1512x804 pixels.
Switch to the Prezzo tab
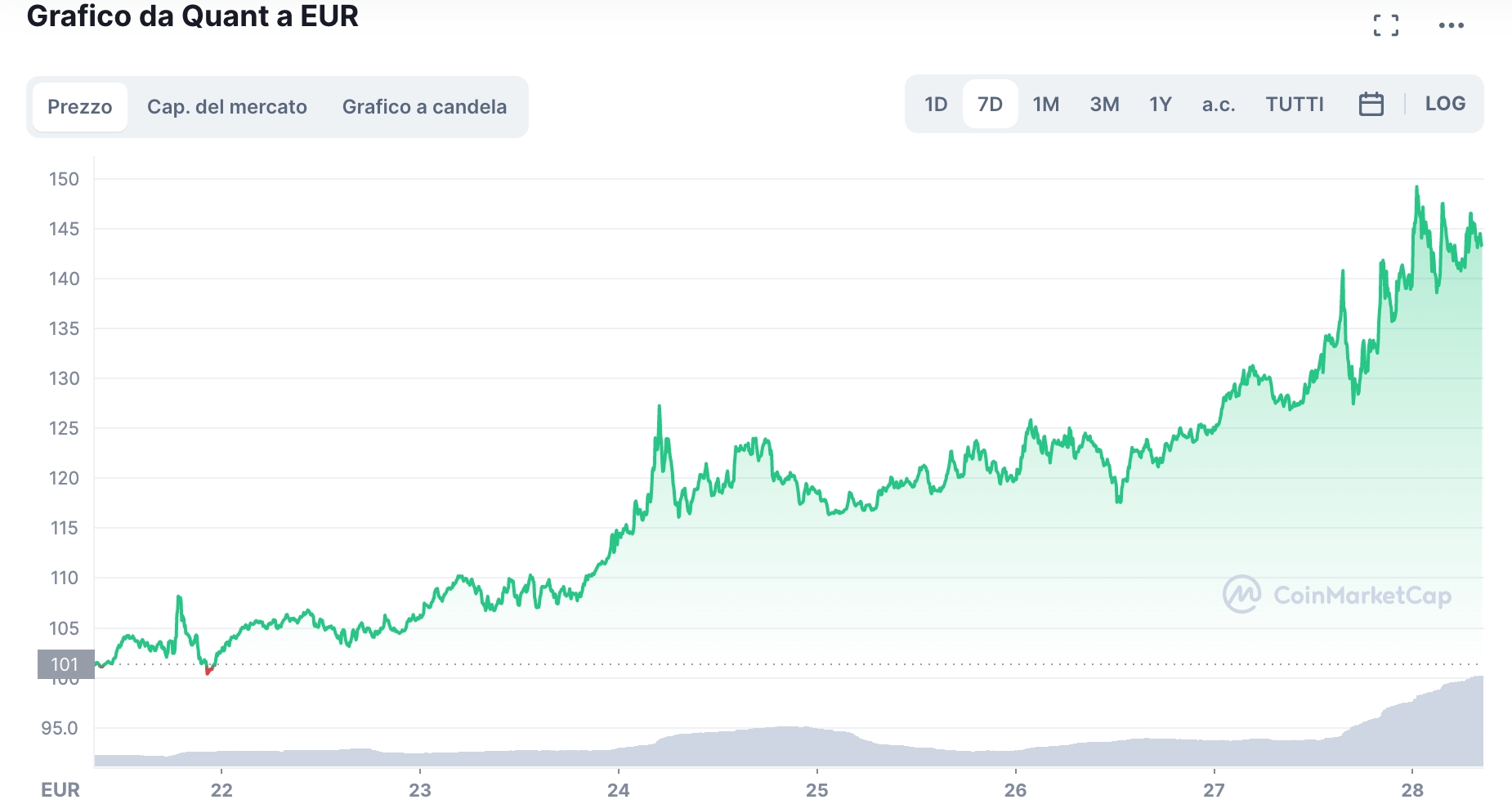coord(80,107)
